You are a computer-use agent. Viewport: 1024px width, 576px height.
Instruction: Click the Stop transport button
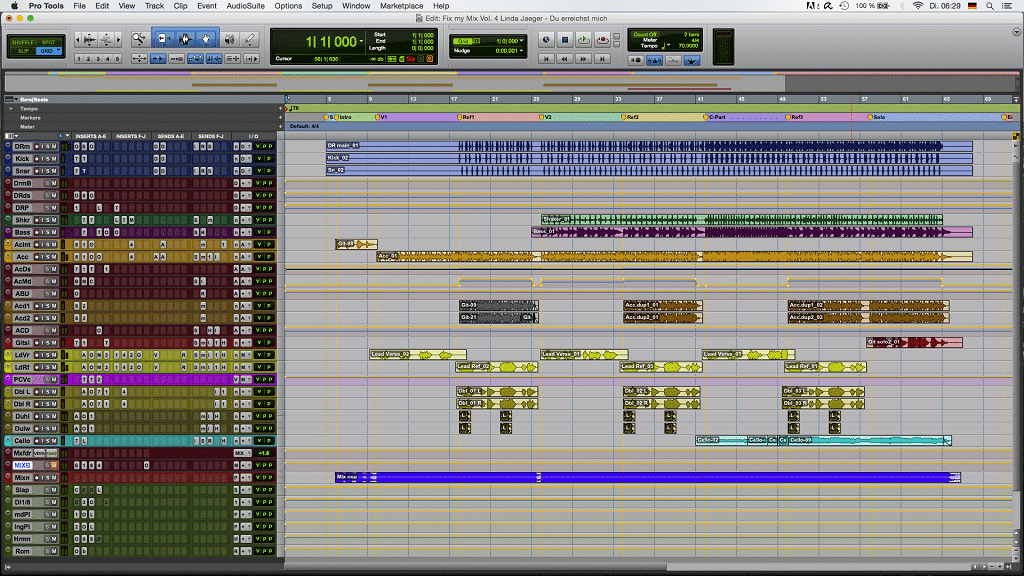(x=565, y=39)
